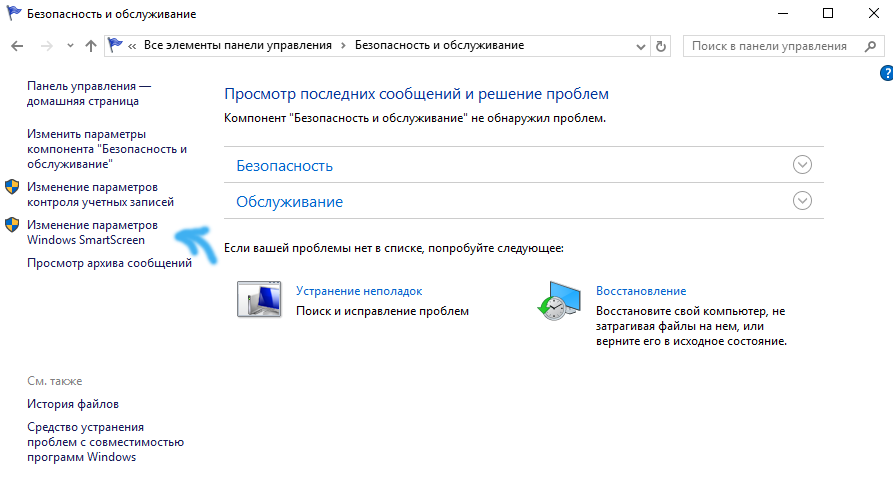Click the double chevron in address bar
Image resolution: width=893 pixels, height=481 pixels.
(132, 46)
